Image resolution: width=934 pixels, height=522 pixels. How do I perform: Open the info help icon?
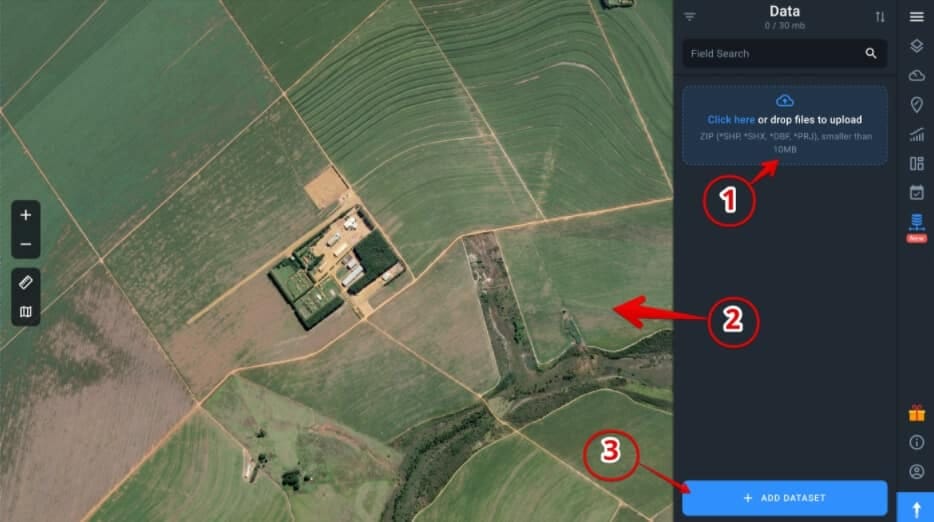pos(917,442)
